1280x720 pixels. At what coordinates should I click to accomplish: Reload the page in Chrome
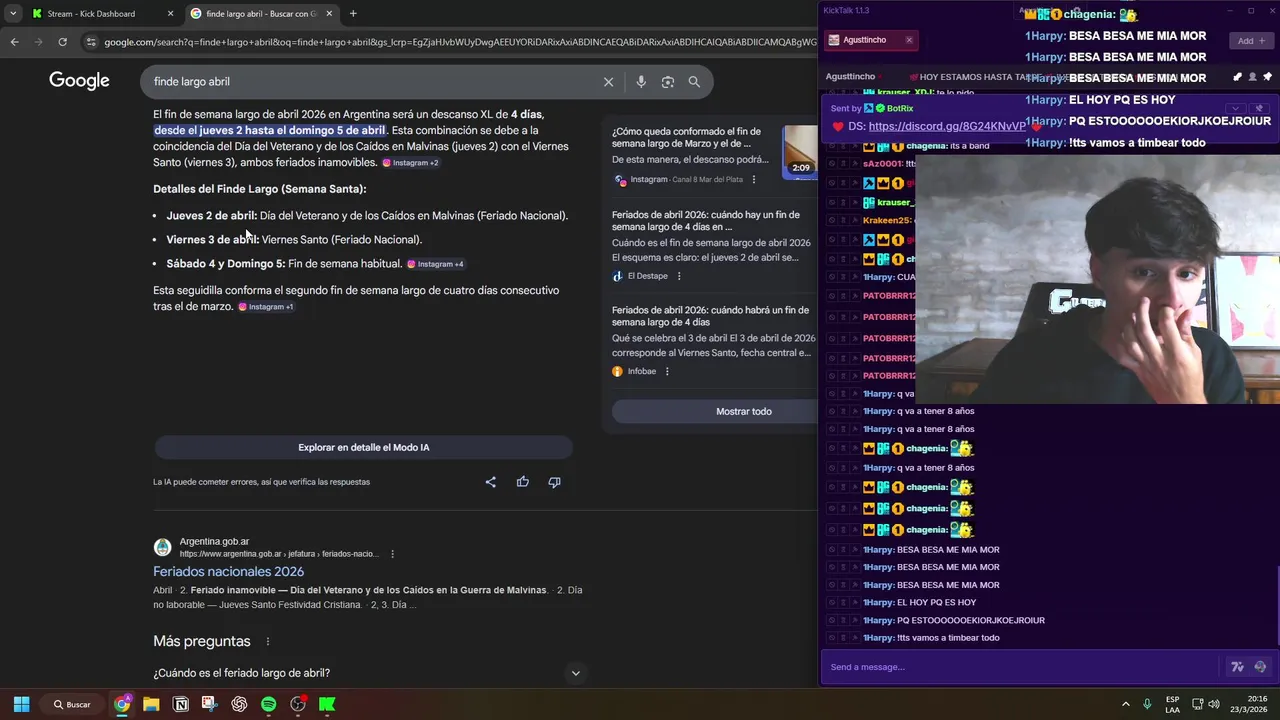tap(62, 42)
